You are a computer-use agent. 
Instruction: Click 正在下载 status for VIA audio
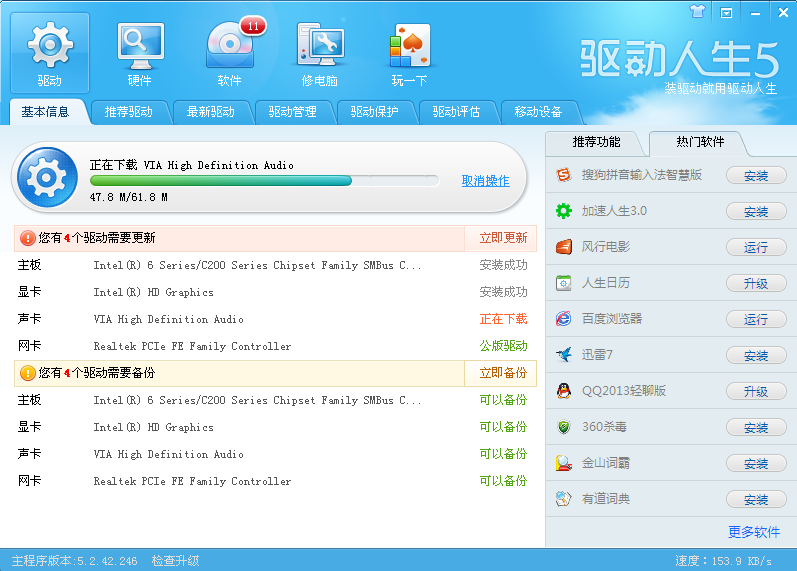tap(503, 319)
